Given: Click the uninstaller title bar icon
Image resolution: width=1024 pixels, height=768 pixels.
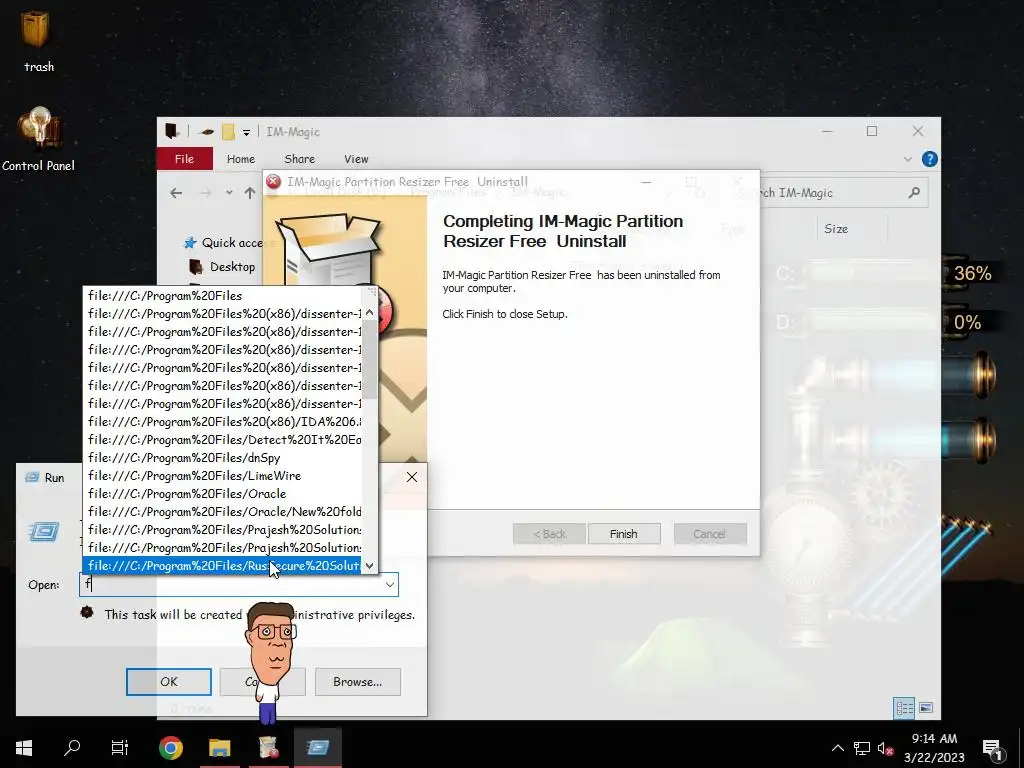Looking at the screenshot, I should tap(274, 182).
